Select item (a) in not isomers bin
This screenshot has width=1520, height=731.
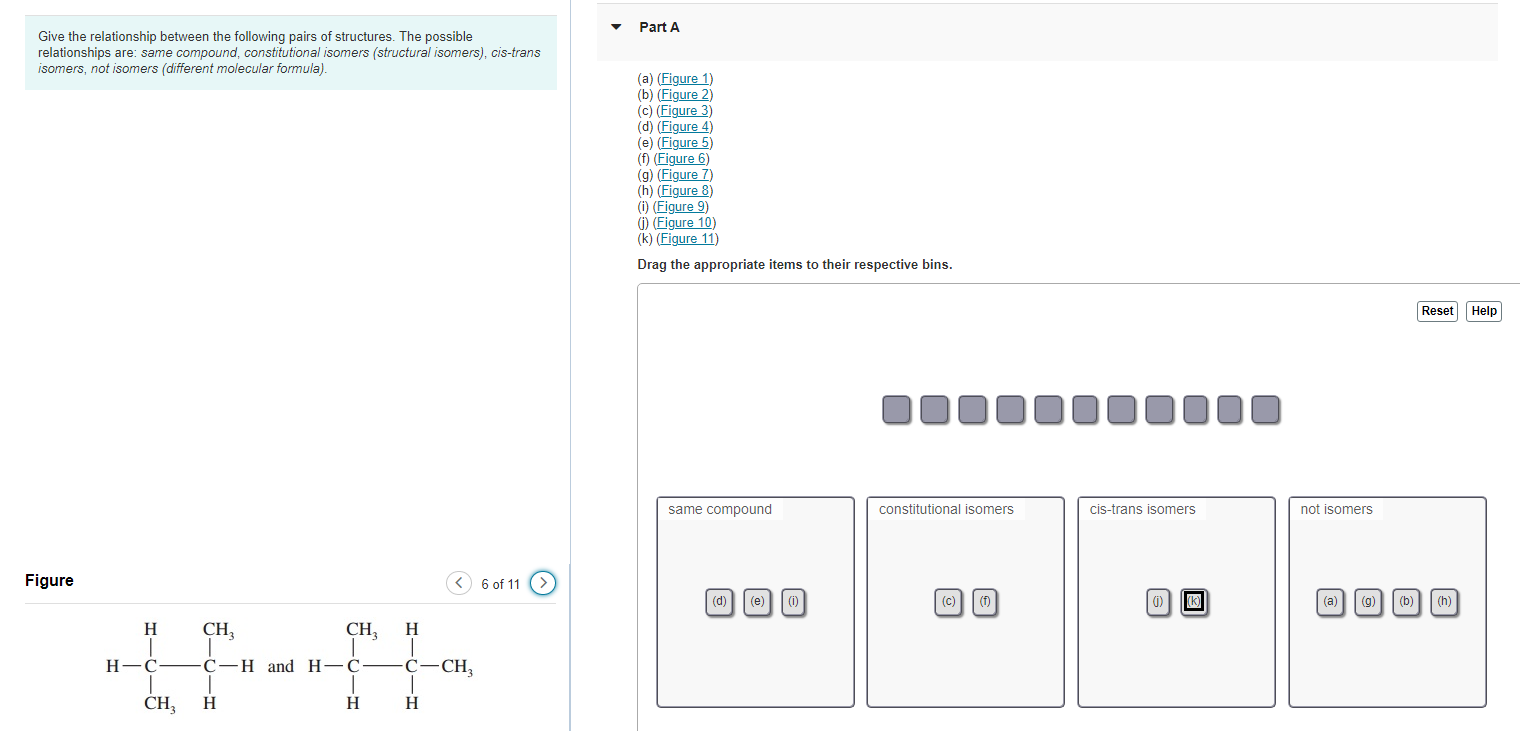coord(1330,602)
